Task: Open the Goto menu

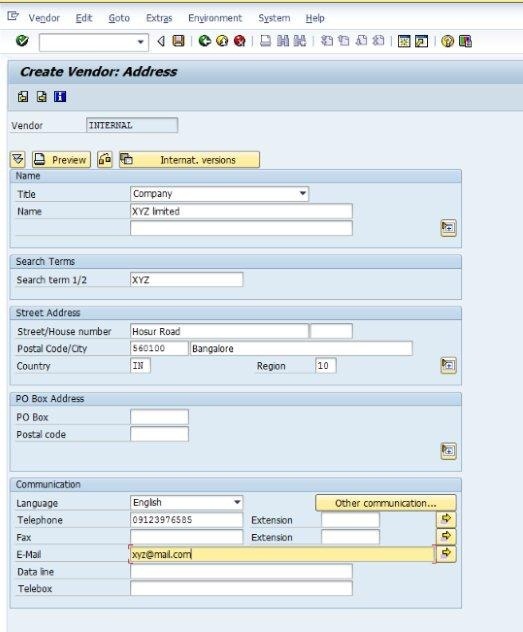Action: [x=119, y=18]
